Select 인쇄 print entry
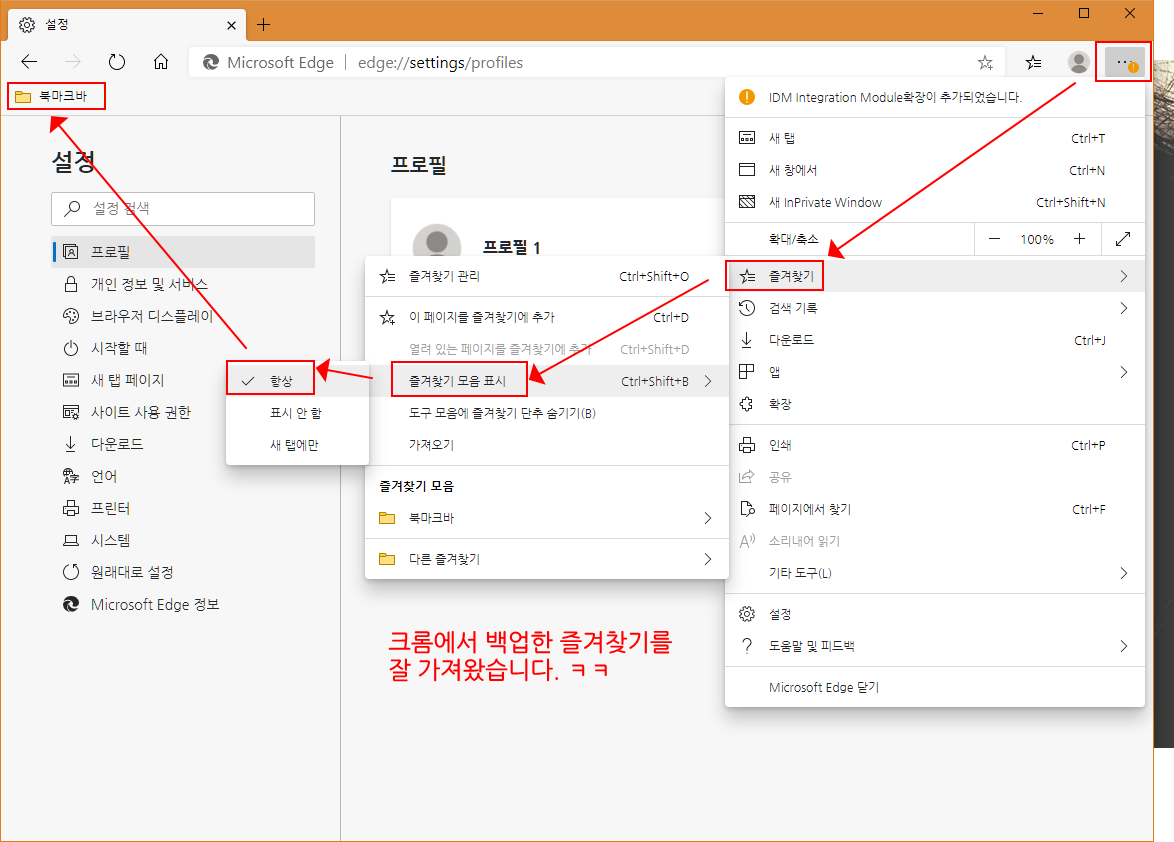Screen dimensions: 1174x842 934,445
